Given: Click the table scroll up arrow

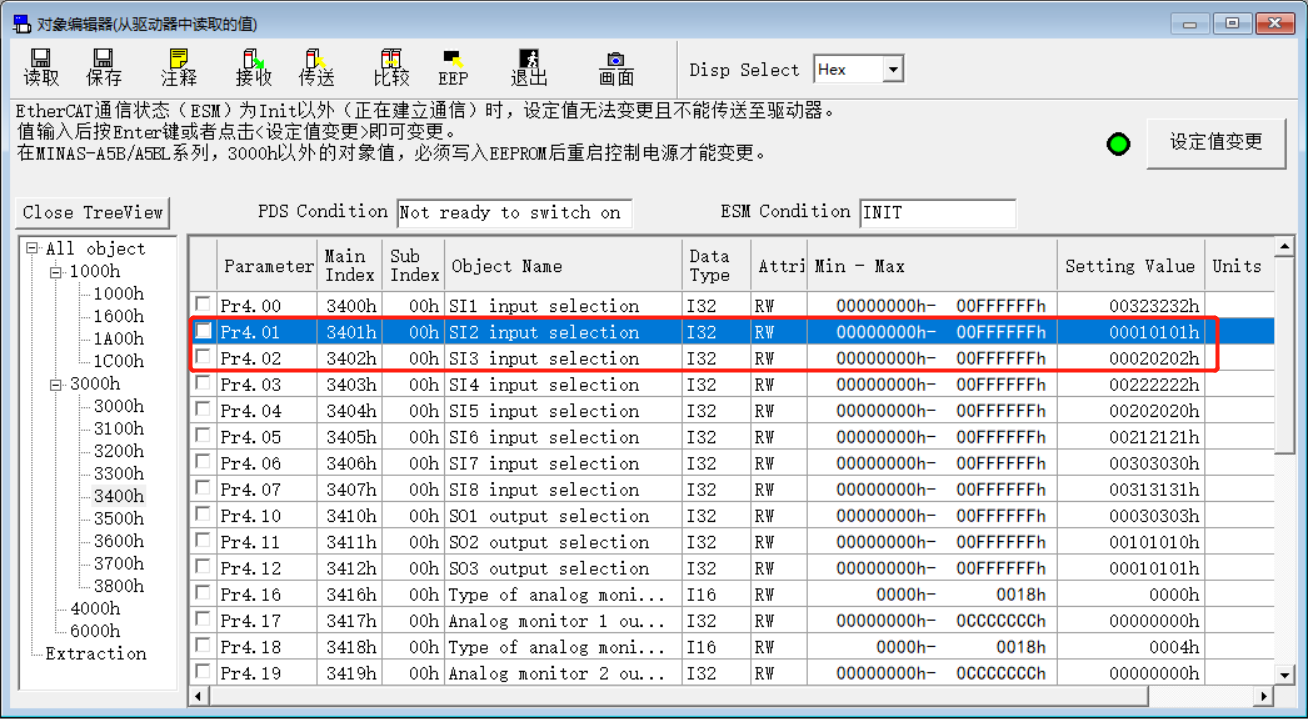Looking at the screenshot, I should coord(1285,246).
